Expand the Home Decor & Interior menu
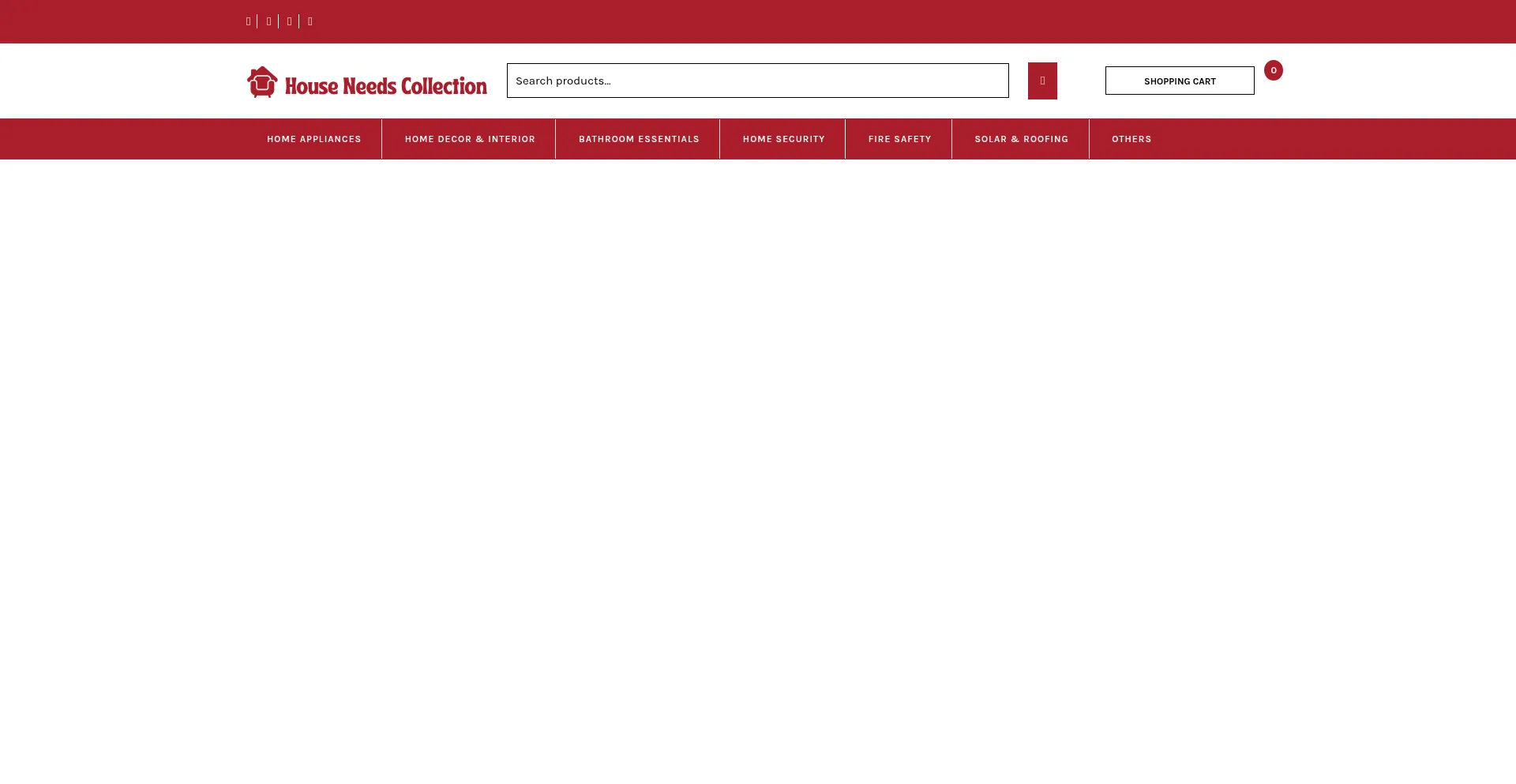Screen dimensions: 1516x784 coord(470,139)
